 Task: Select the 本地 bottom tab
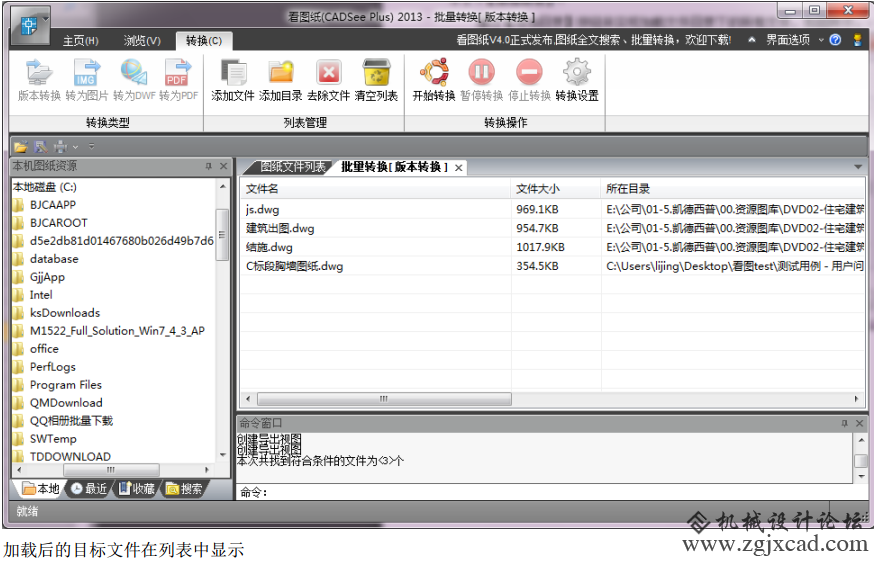point(41,489)
